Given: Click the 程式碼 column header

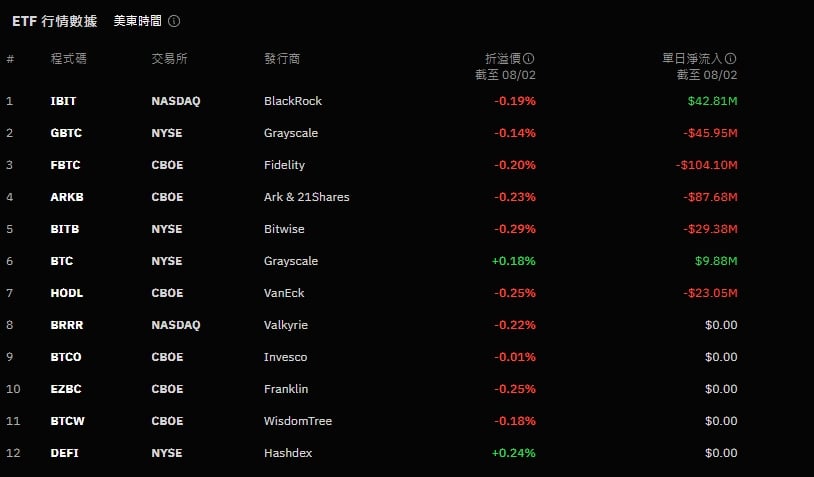Looking at the screenshot, I should [69, 59].
